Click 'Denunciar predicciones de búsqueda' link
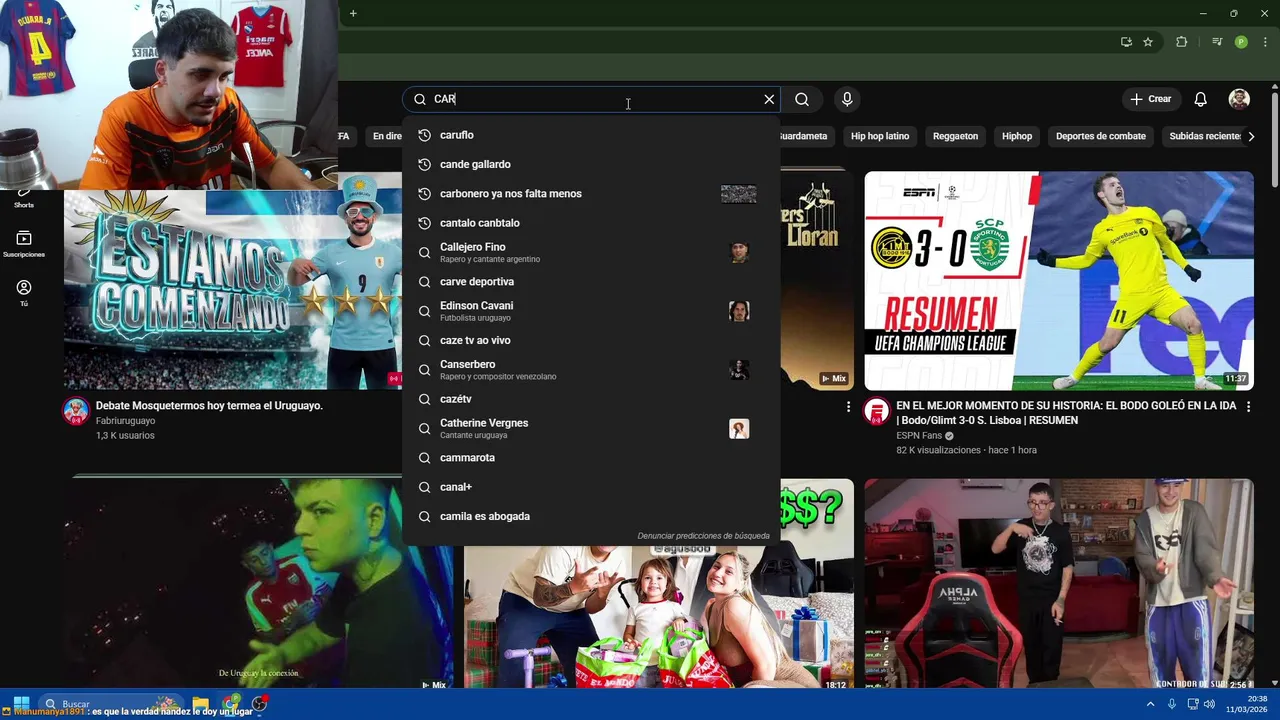Viewport: 1280px width, 720px height. (703, 536)
